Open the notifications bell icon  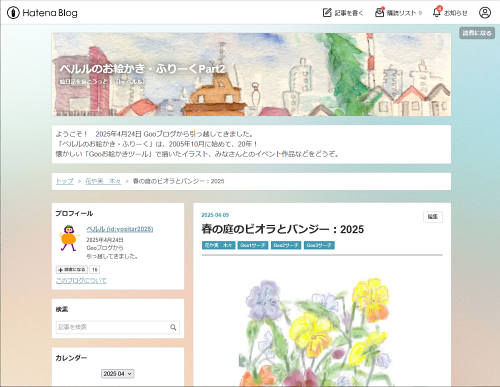pyautogui.click(x=437, y=13)
